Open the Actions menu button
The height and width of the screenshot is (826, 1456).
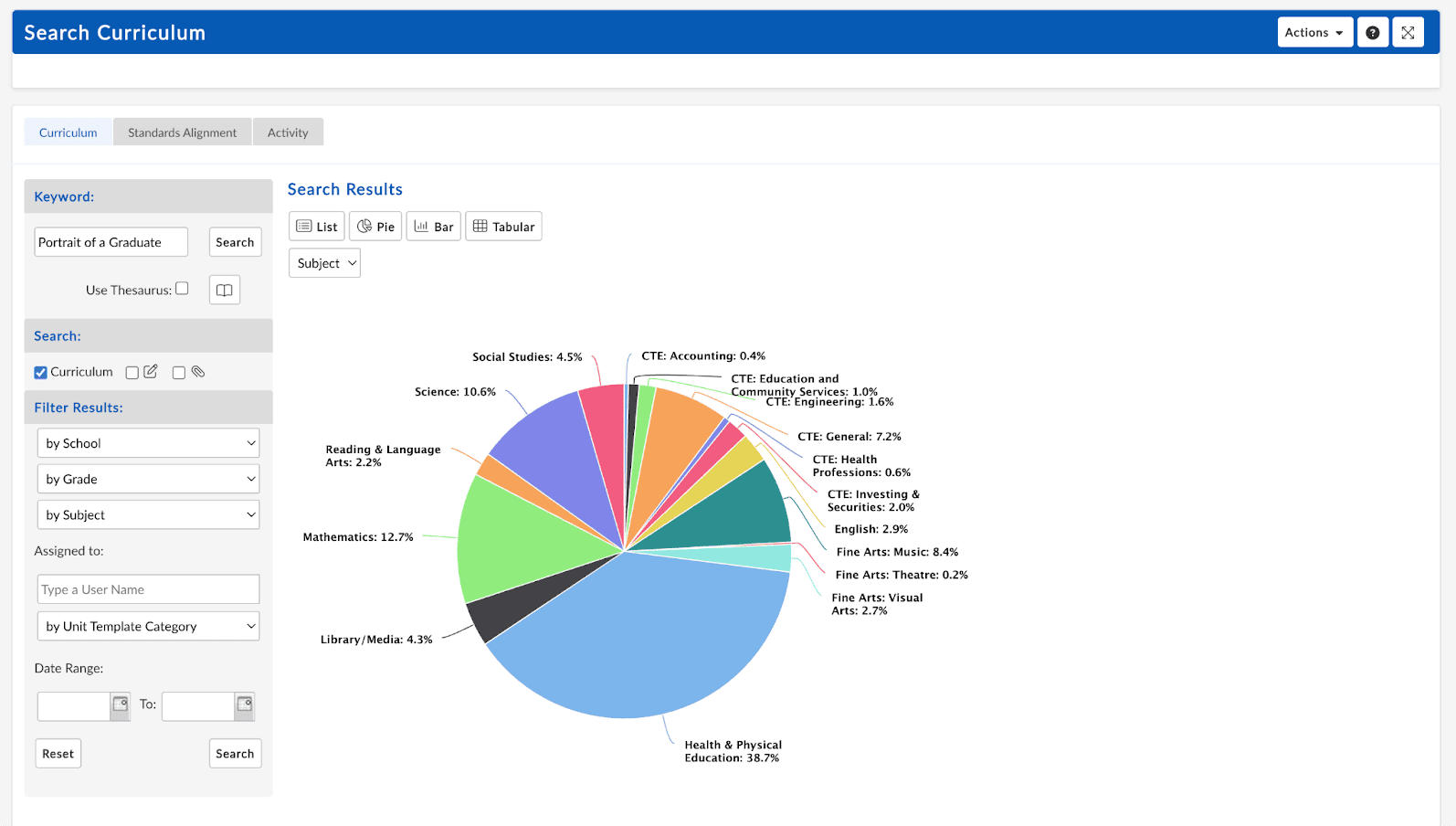pyautogui.click(x=1314, y=33)
